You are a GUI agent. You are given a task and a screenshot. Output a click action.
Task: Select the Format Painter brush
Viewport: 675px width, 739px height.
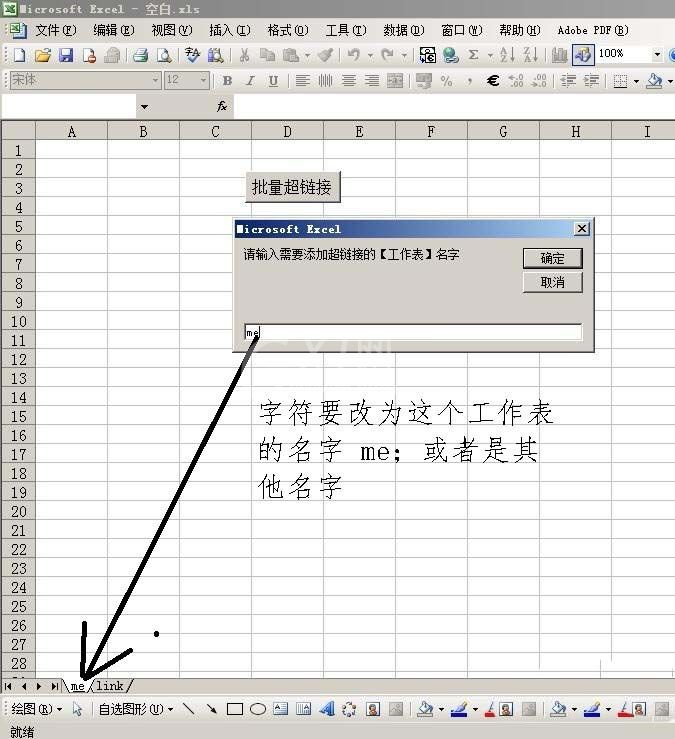pyautogui.click(x=326, y=55)
